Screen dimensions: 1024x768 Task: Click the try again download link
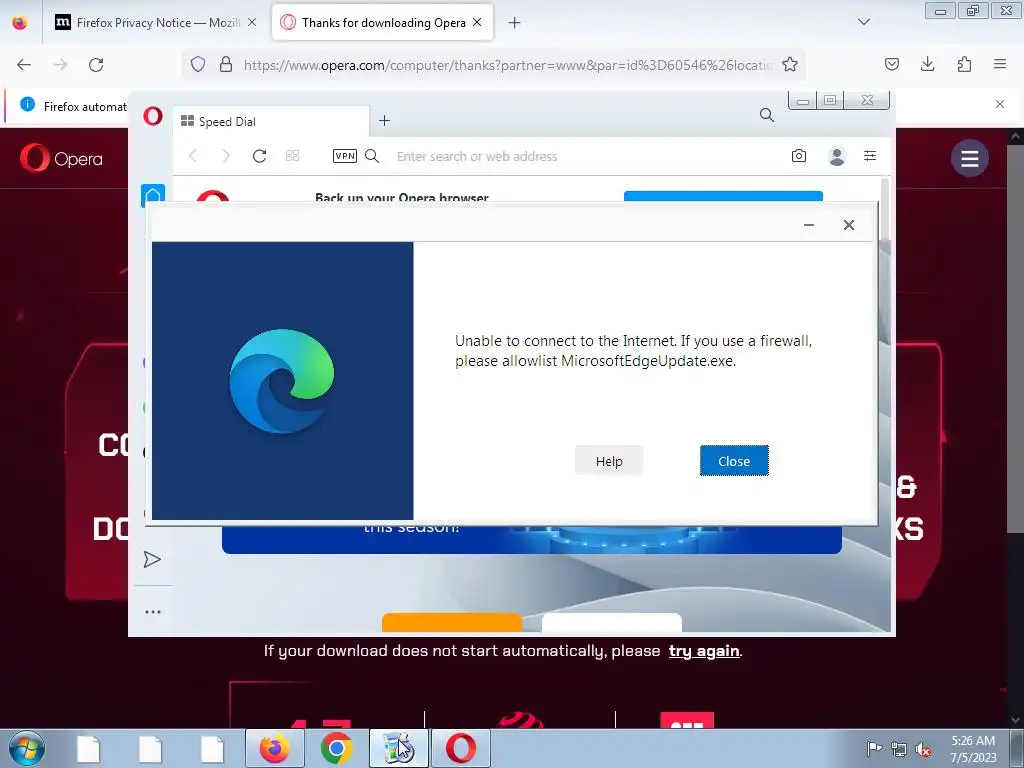pos(704,651)
